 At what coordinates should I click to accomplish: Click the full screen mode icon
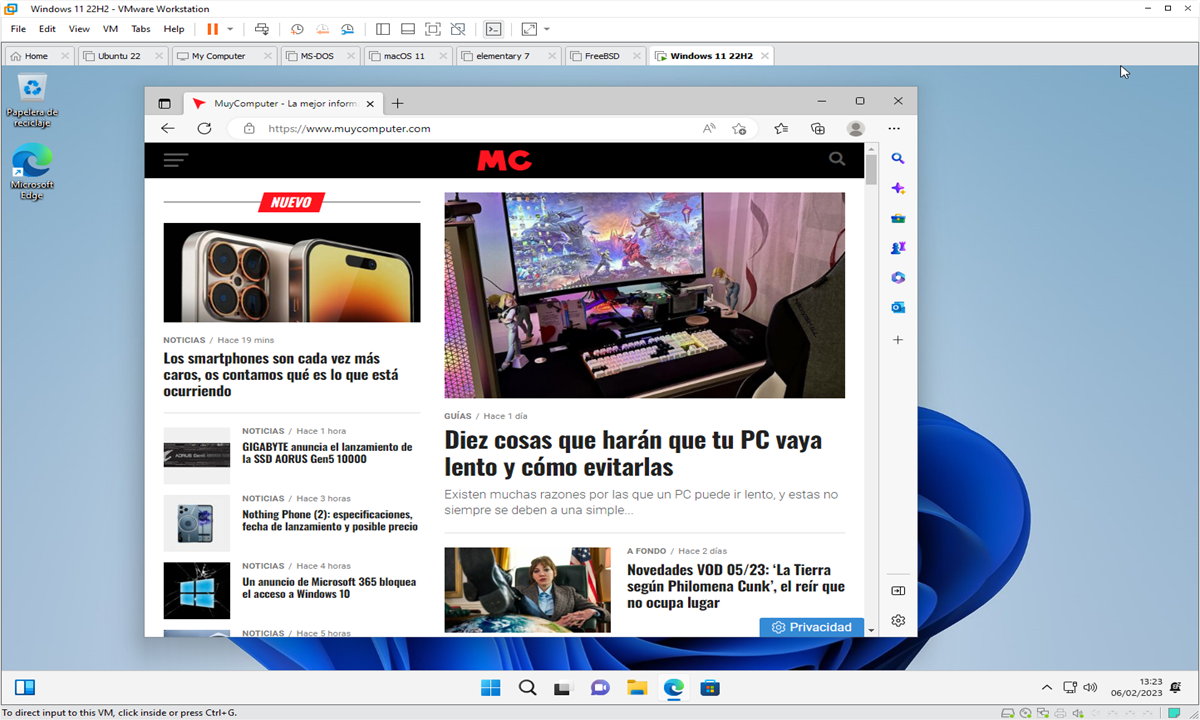tap(432, 29)
